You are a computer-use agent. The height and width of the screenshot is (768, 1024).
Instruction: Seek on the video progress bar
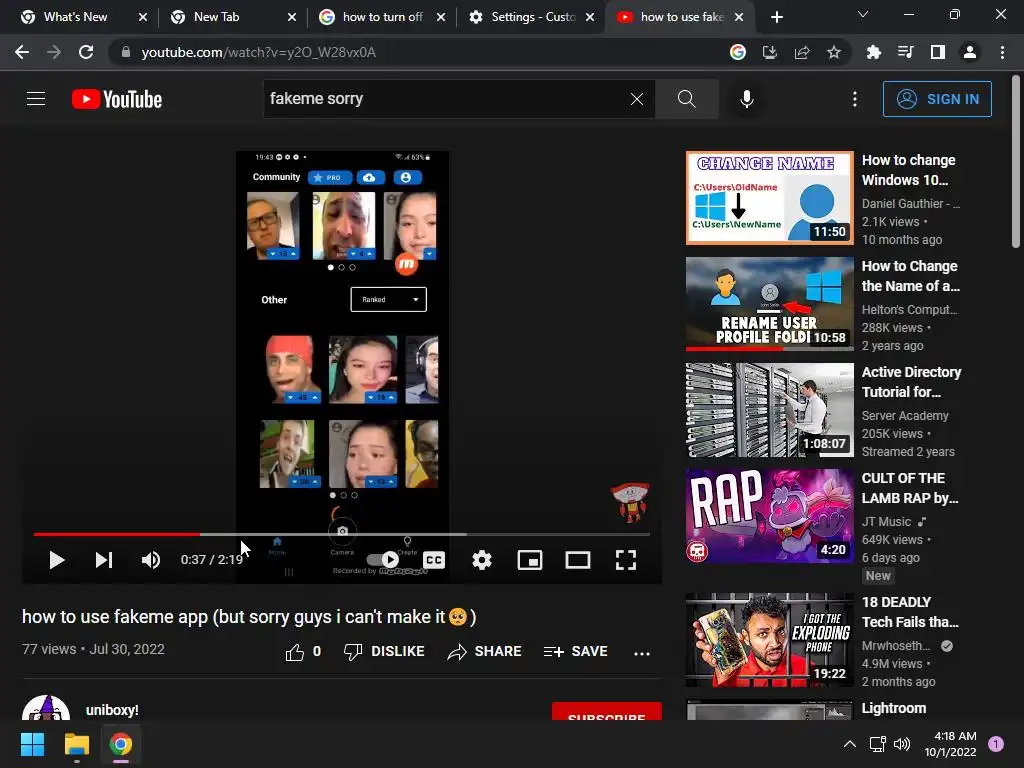pyautogui.click(x=342, y=534)
